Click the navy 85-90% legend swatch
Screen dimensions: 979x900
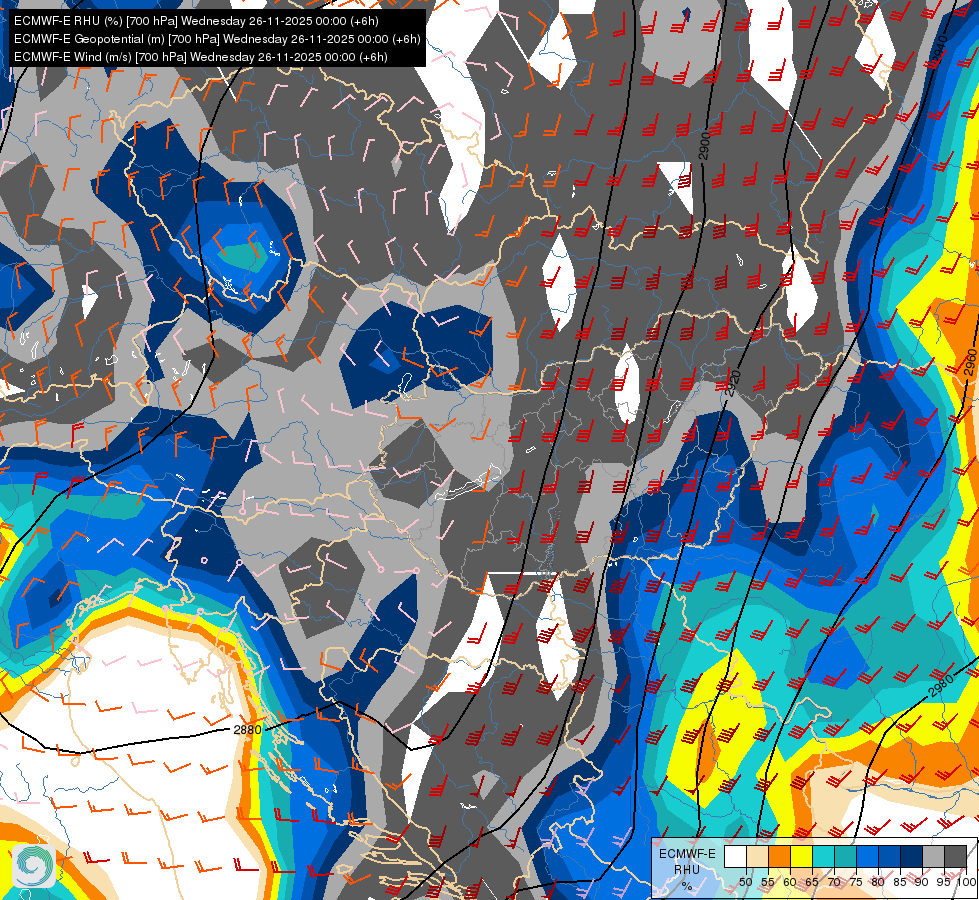click(912, 856)
